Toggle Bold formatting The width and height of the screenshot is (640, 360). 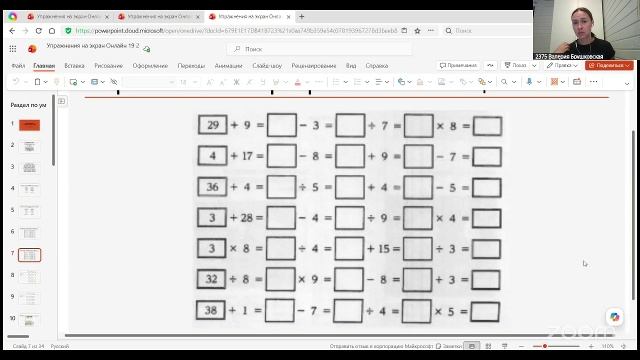pos(236,82)
